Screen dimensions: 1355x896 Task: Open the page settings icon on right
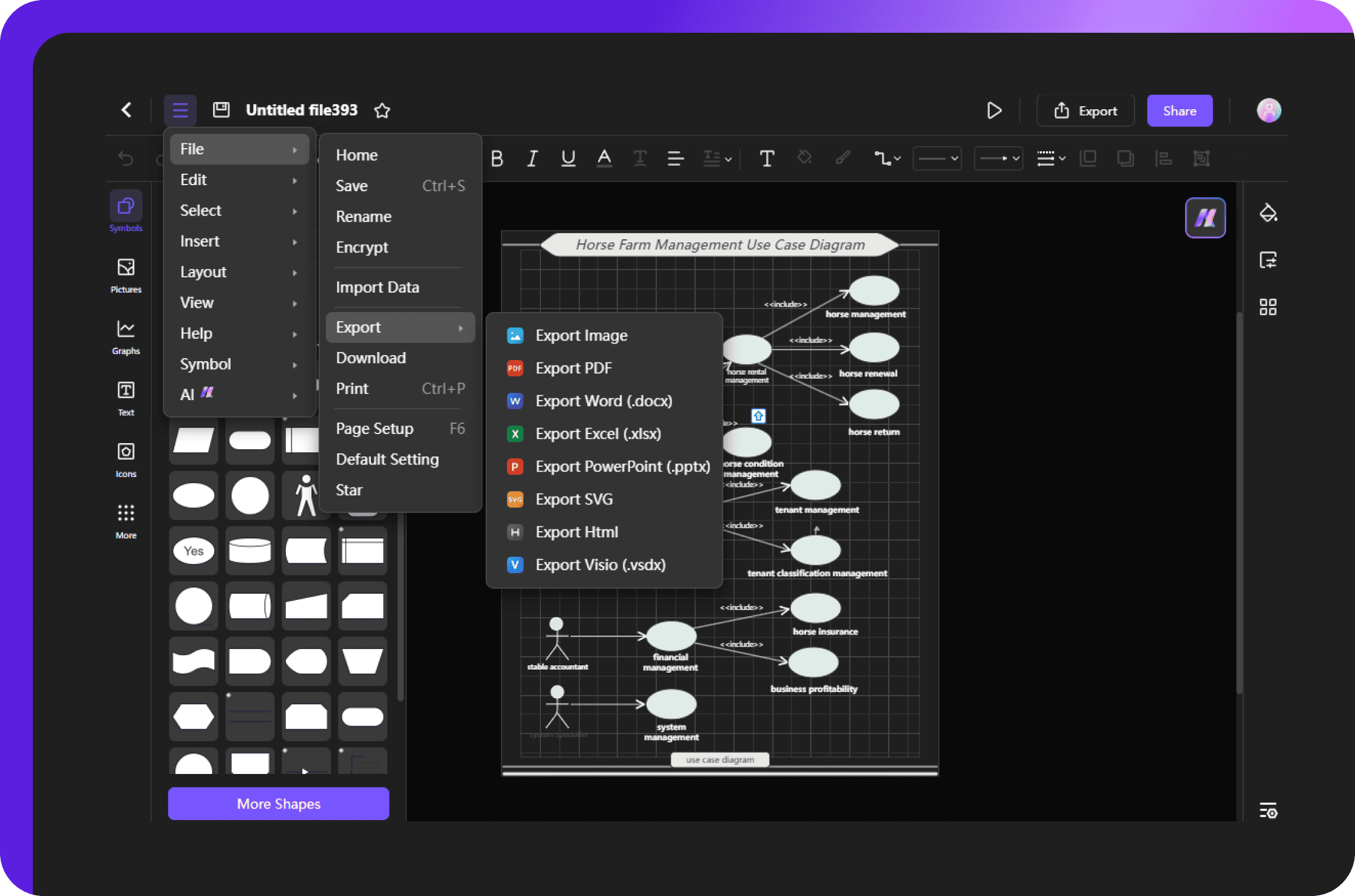click(x=1268, y=260)
